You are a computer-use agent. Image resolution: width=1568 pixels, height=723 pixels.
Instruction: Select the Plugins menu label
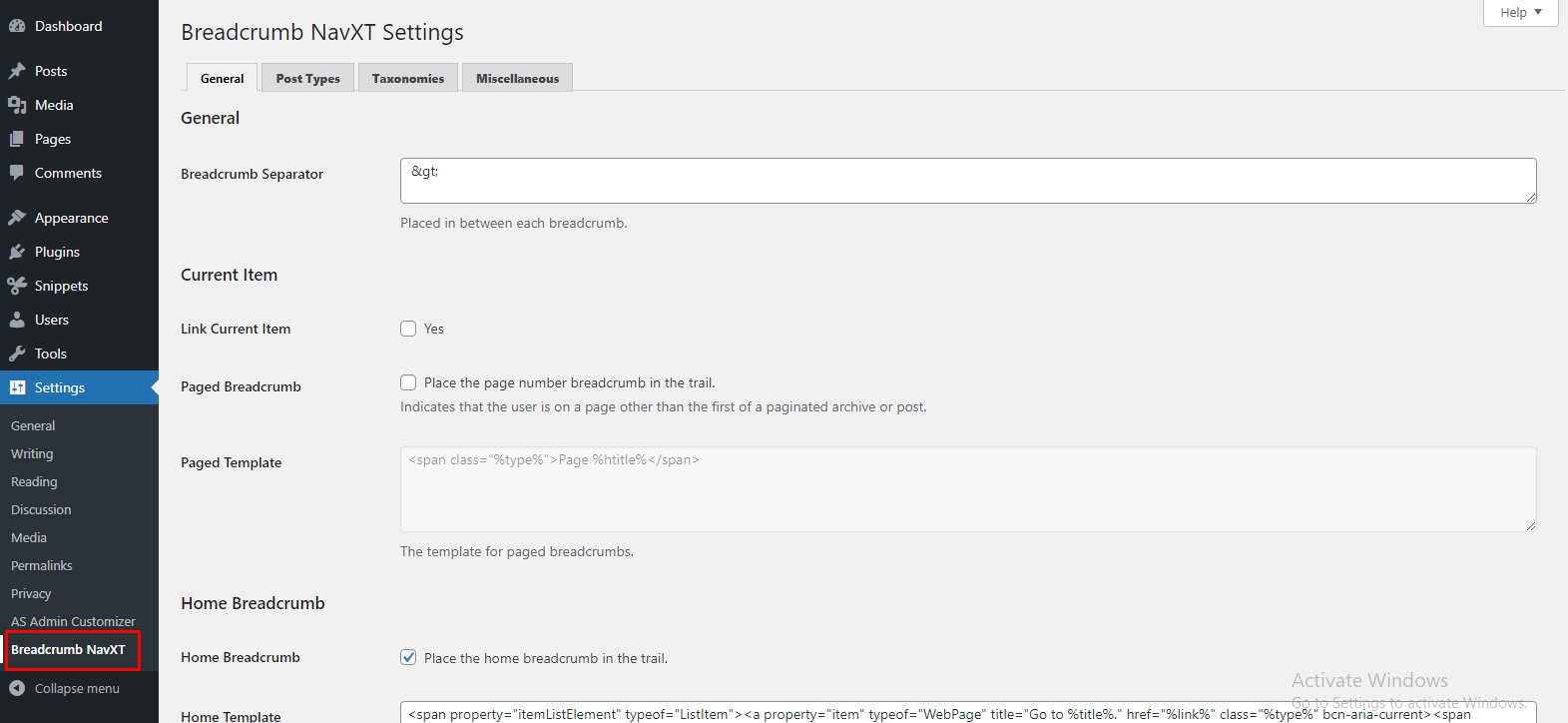click(57, 252)
